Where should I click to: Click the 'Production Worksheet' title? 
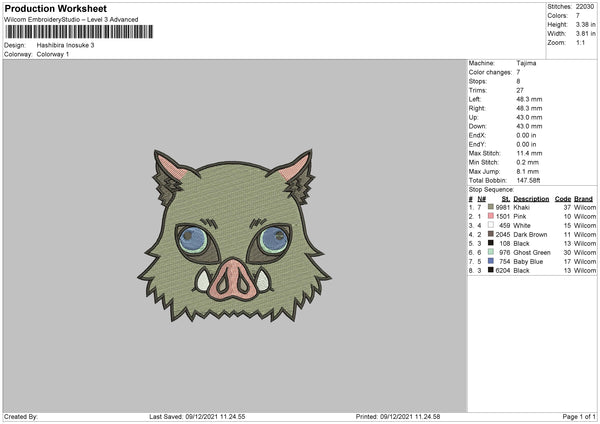coord(55,8)
